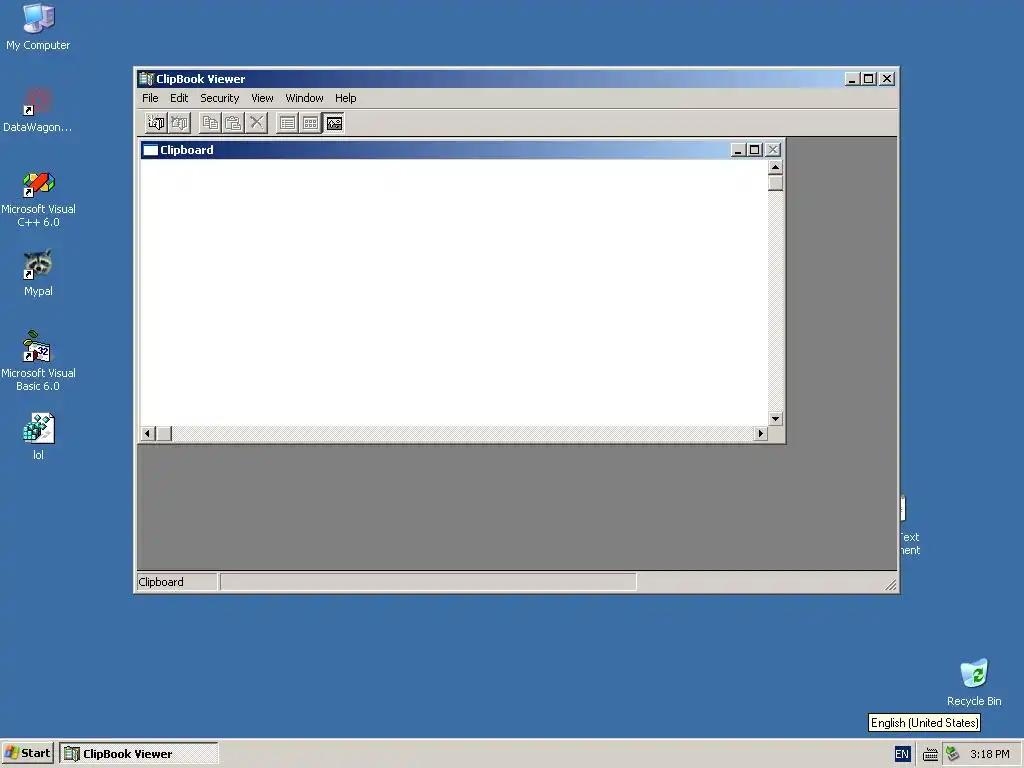The image size is (1024, 768).
Task: Open the File menu
Action: [x=150, y=98]
